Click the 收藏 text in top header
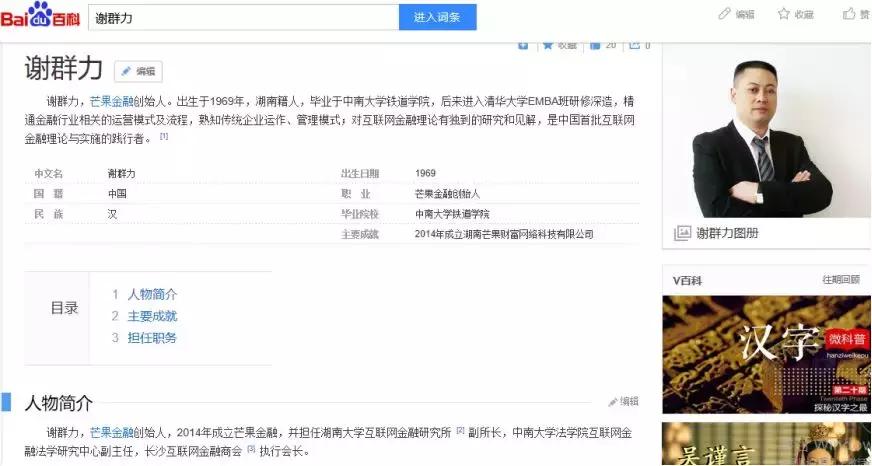 804,14
